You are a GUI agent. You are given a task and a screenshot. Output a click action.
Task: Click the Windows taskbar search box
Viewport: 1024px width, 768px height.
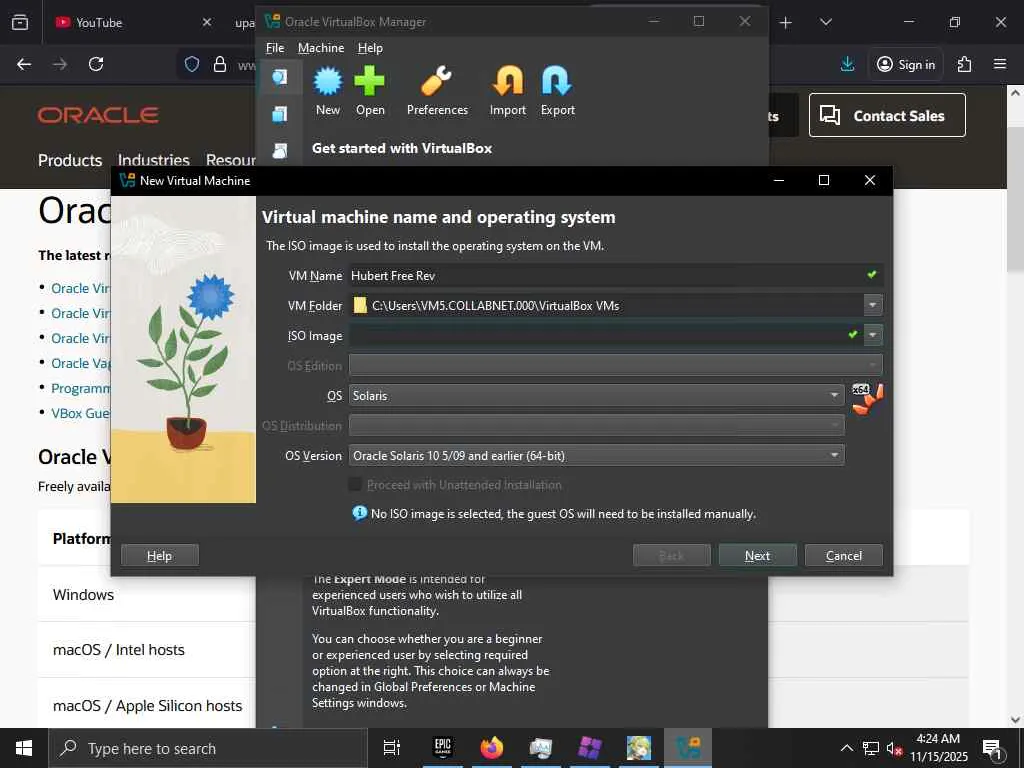pyautogui.click(x=208, y=748)
